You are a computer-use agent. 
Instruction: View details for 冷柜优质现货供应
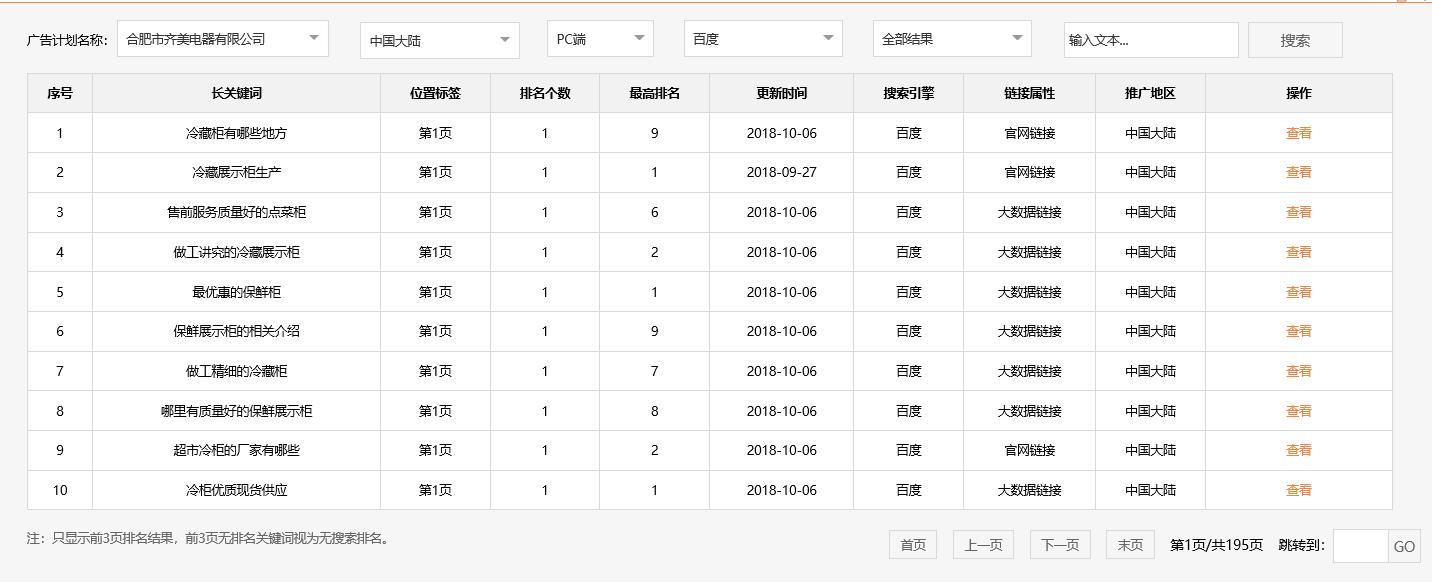(1298, 490)
